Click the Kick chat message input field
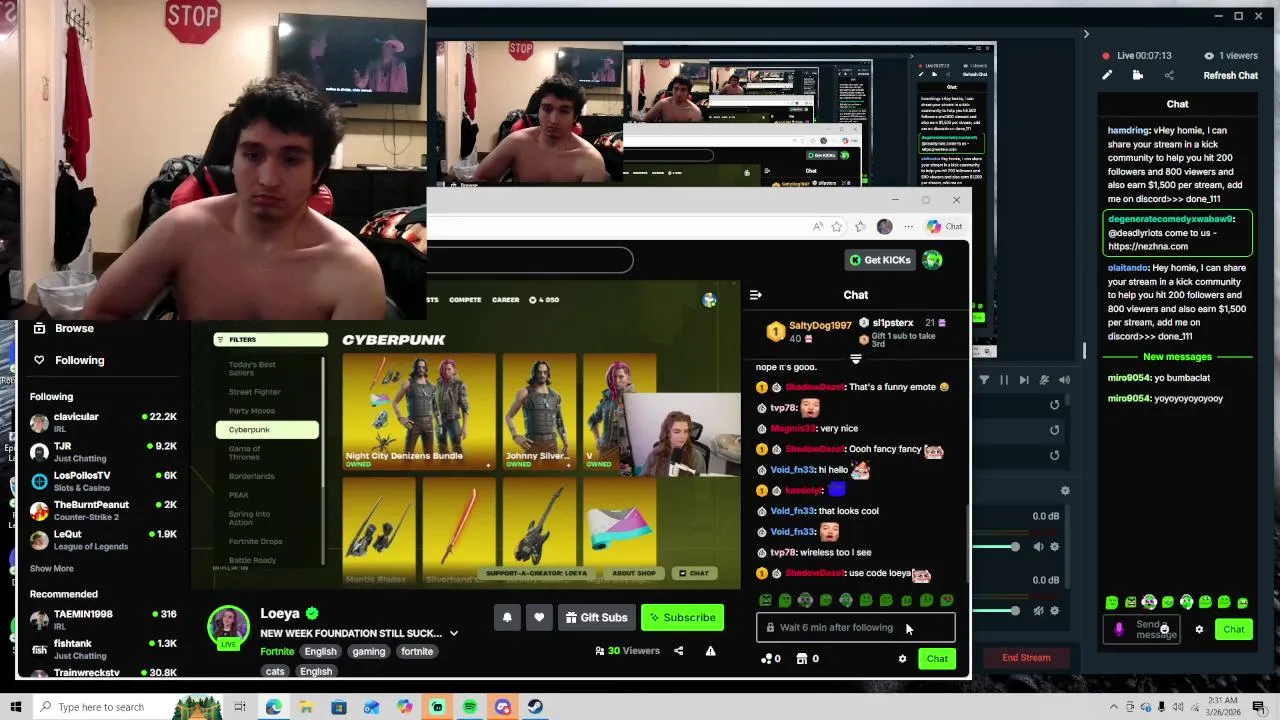Viewport: 1280px width, 720px height. [x=856, y=628]
